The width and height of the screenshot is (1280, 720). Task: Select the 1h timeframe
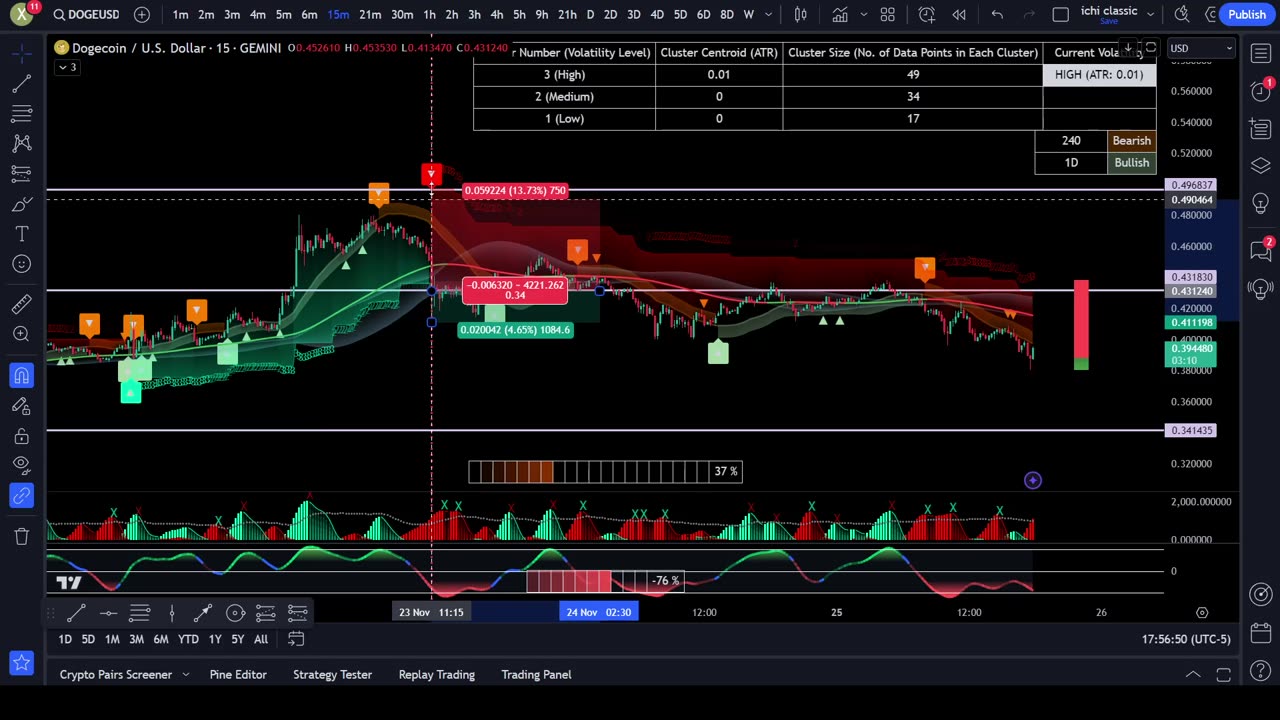pos(429,14)
